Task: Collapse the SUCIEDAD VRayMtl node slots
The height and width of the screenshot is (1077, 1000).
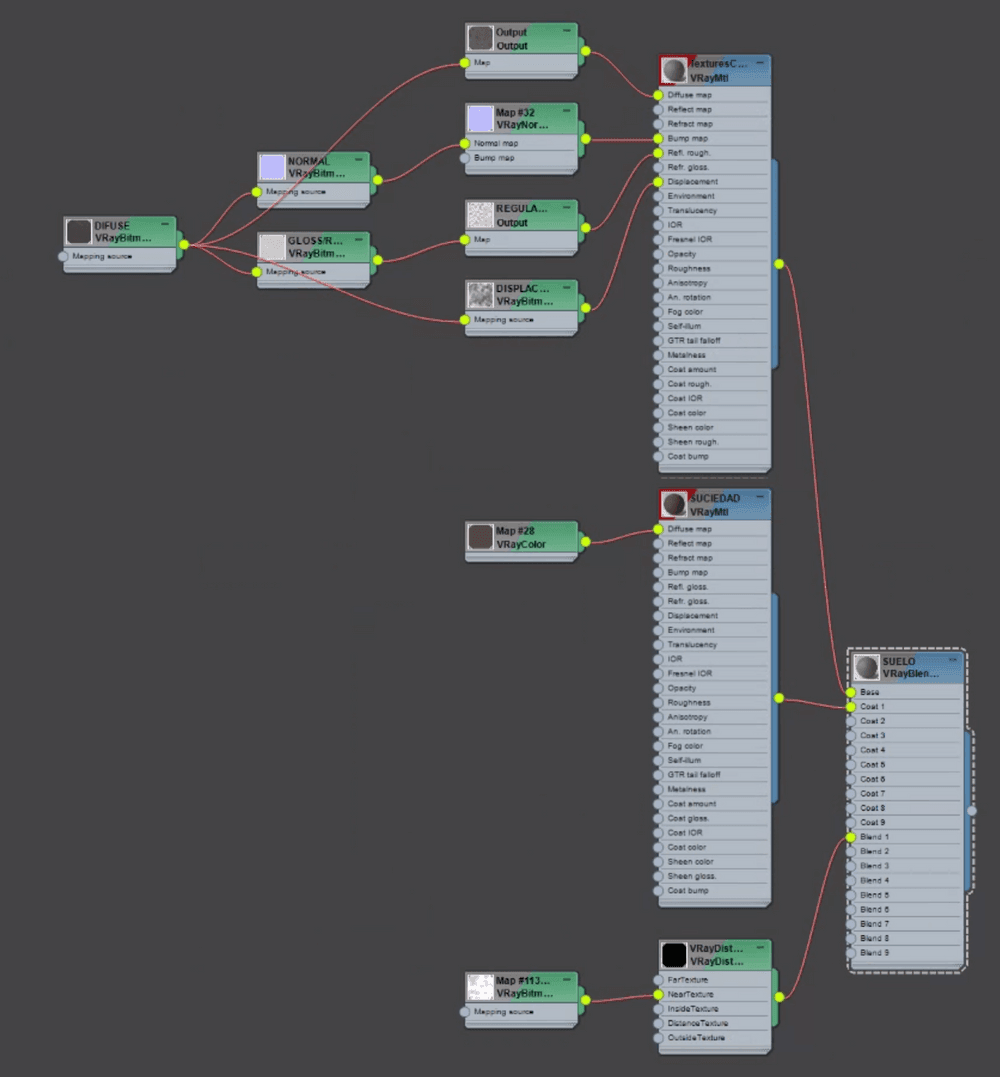Action: pyautogui.click(x=760, y=497)
